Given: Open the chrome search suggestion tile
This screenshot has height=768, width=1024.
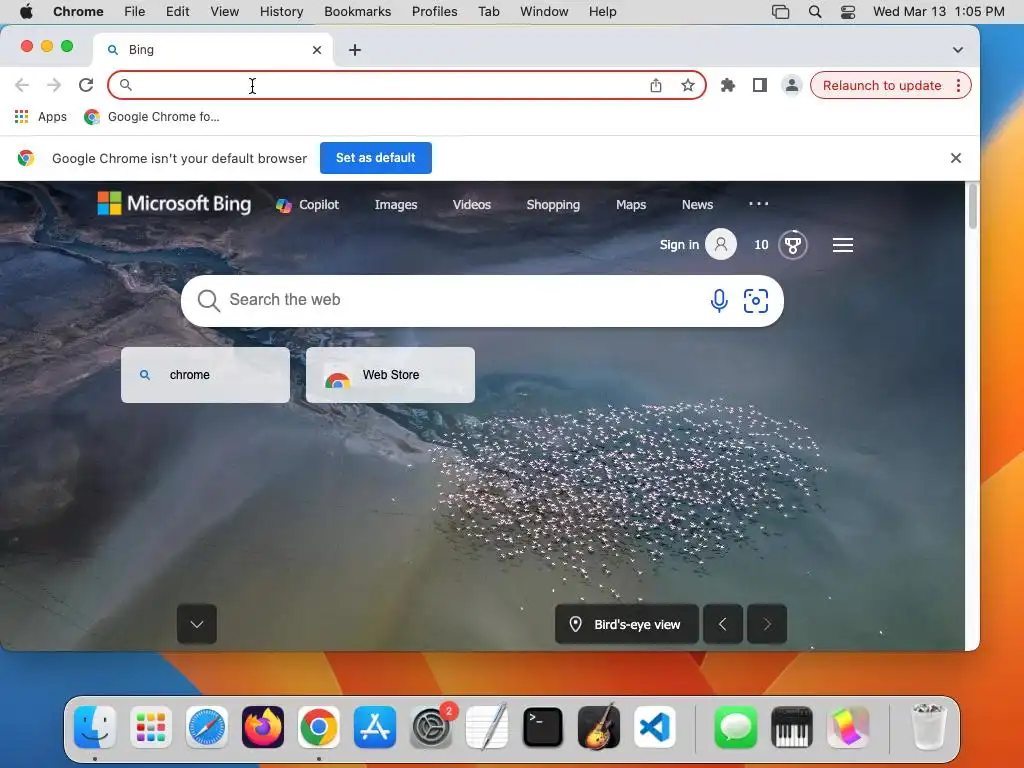Looking at the screenshot, I should click(205, 375).
